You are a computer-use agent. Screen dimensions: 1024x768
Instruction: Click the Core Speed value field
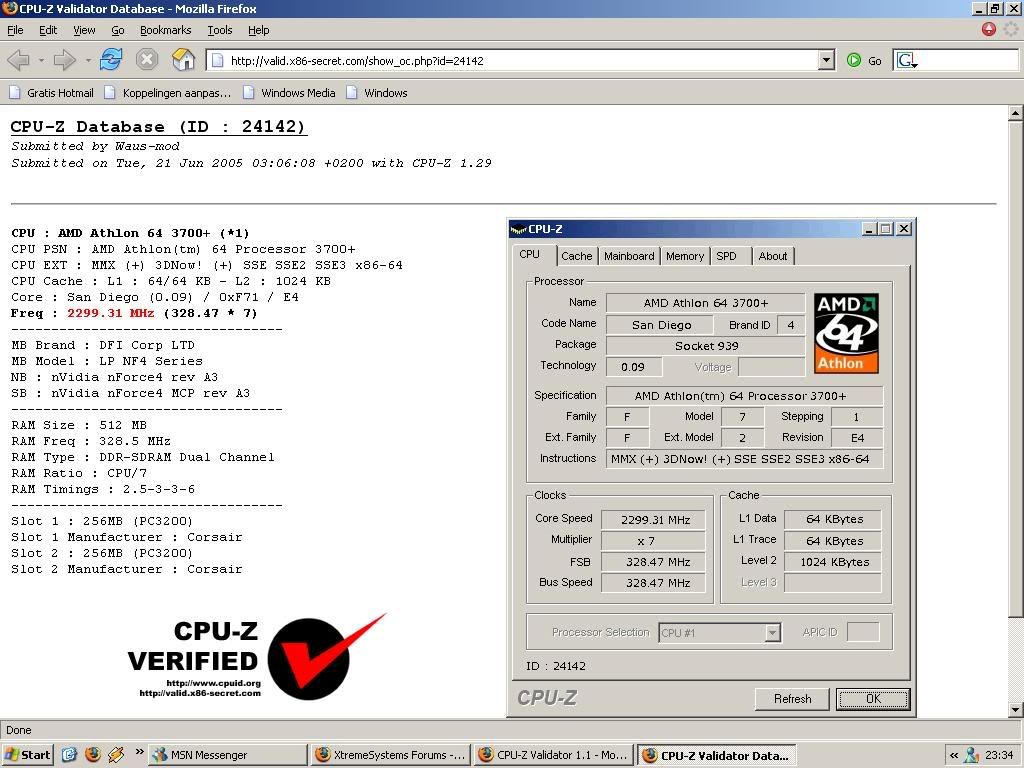[654, 520]
